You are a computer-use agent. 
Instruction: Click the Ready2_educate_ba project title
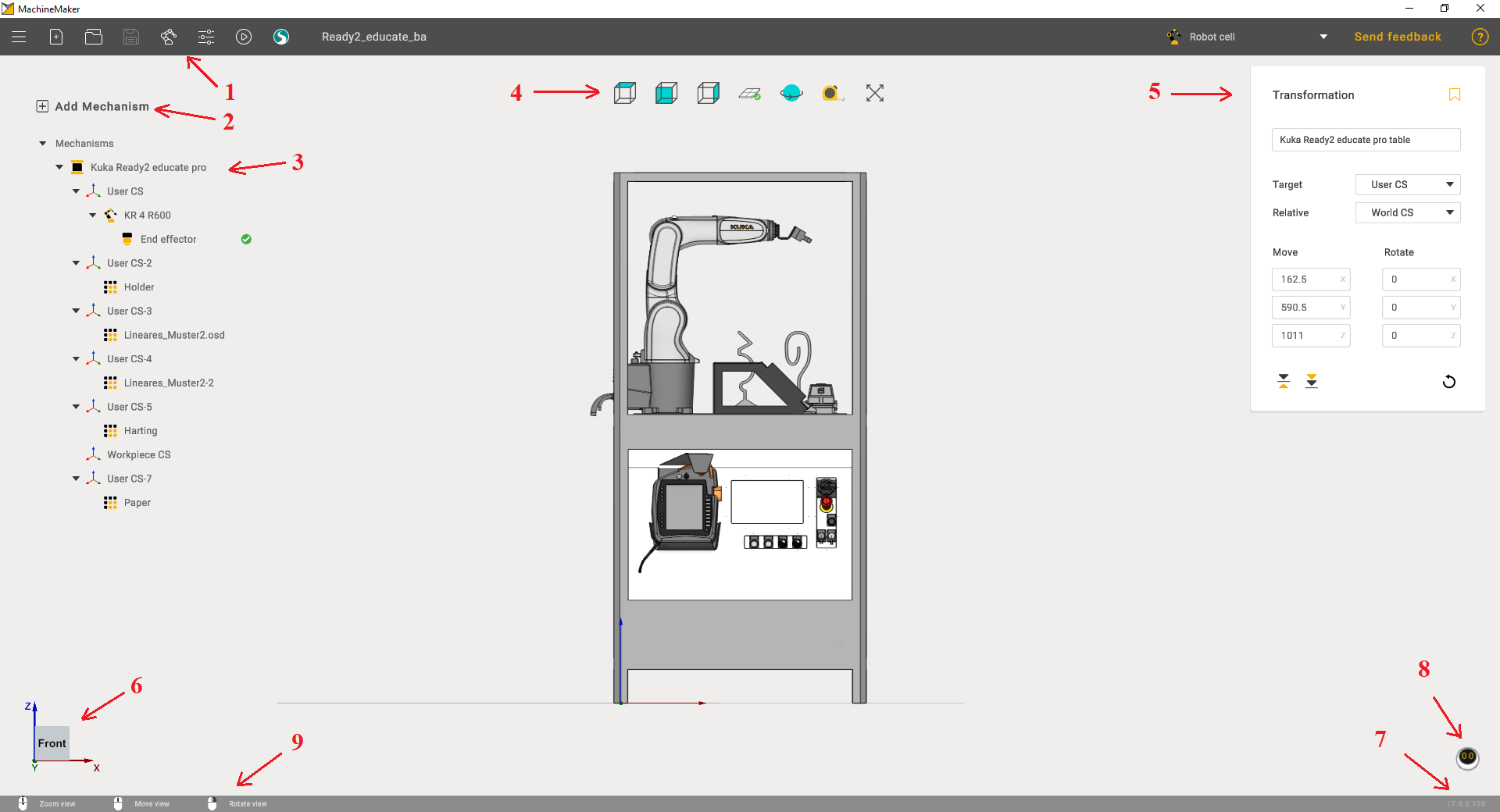(374, 37)
